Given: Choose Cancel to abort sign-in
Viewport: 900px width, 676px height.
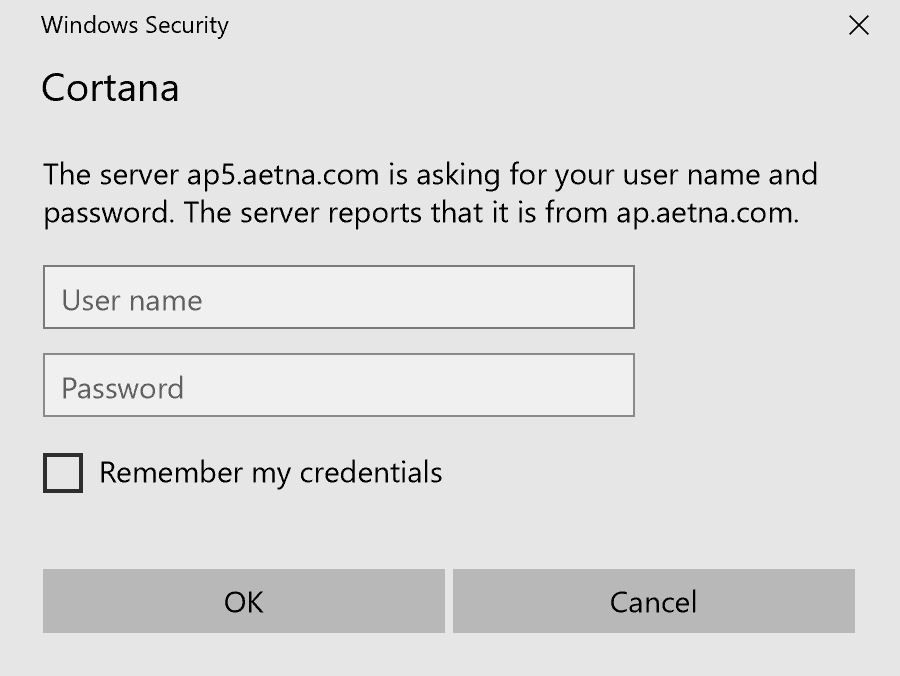Looking at the screenshot, I should [653, 602].
